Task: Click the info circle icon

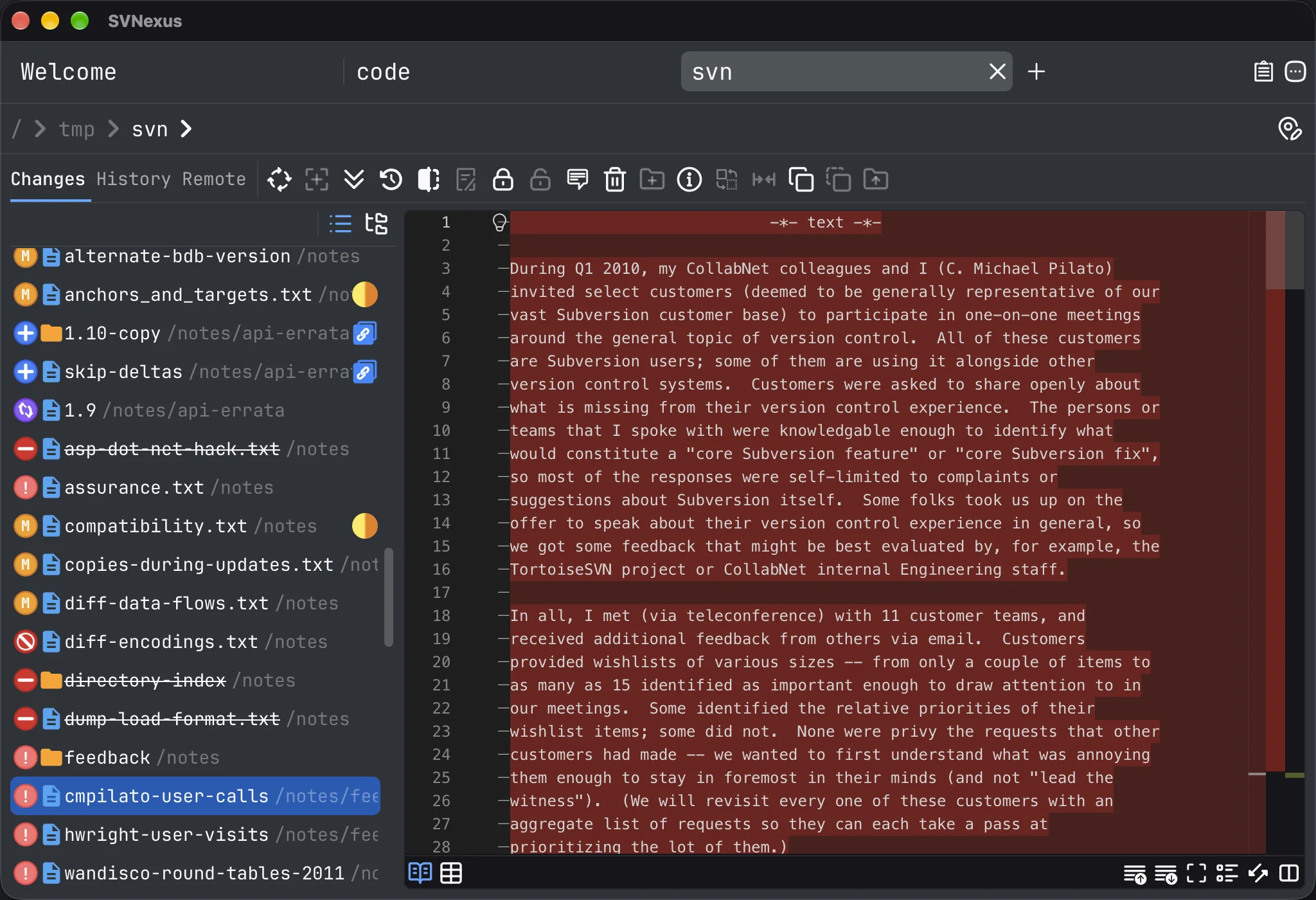Action: click(x=689, y=179)
